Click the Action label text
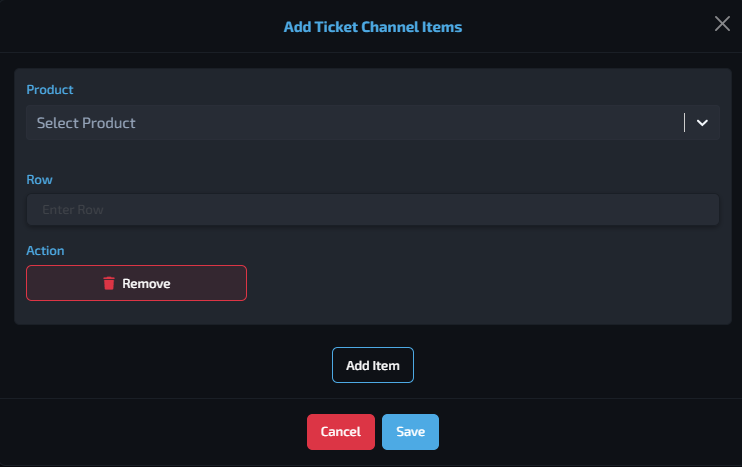Screen dimensions: 742x467 click(45, 250)
